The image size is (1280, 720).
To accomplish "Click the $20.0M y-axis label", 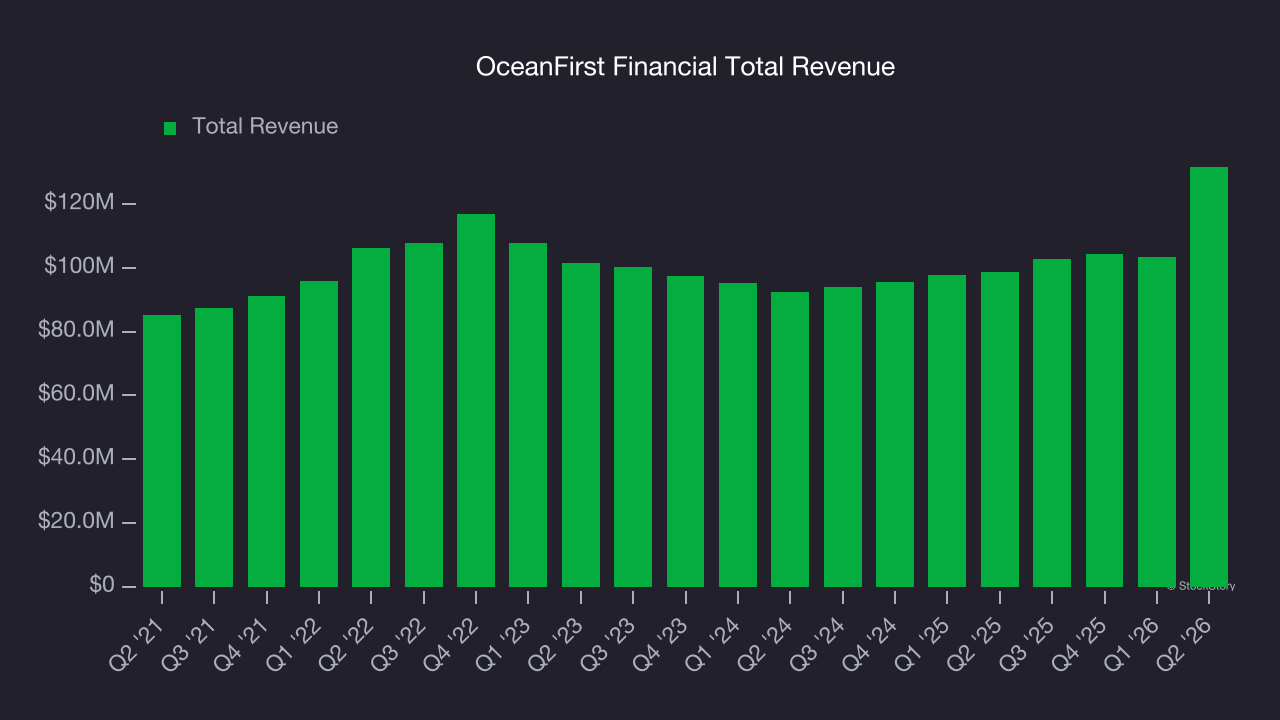I will tap(76, 522).
